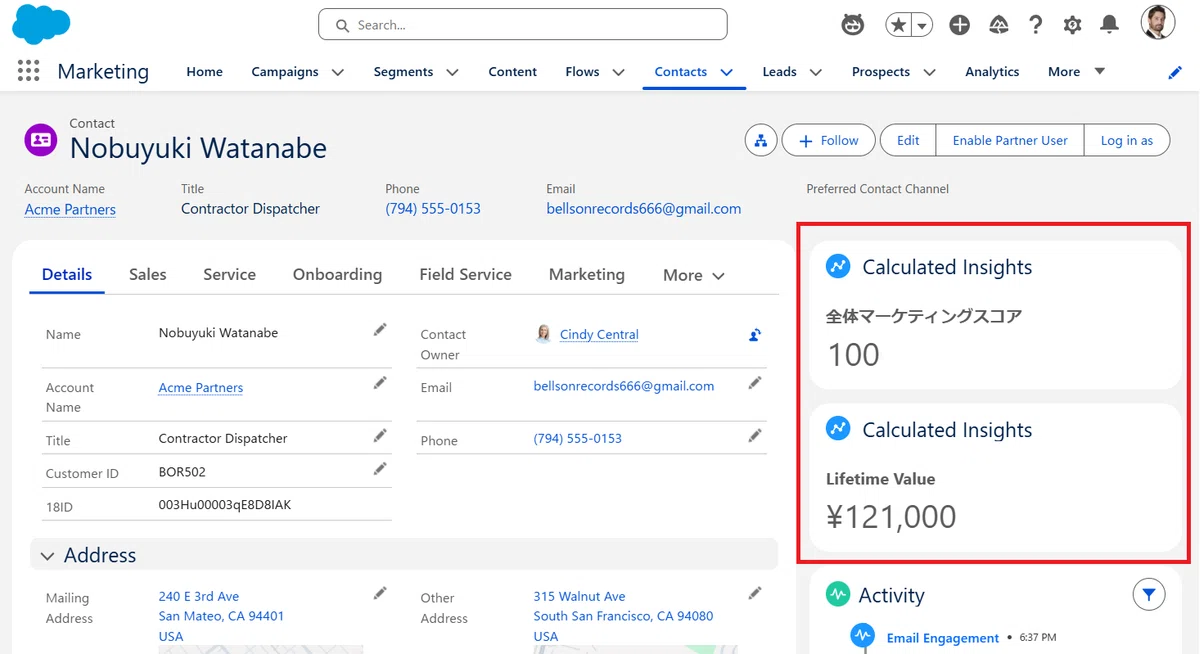The height and width of the screenshot is (654, 1200).
Task: Open the Astro guidance mascot icon
Action: pyautogui.click(x=852, y=25)
